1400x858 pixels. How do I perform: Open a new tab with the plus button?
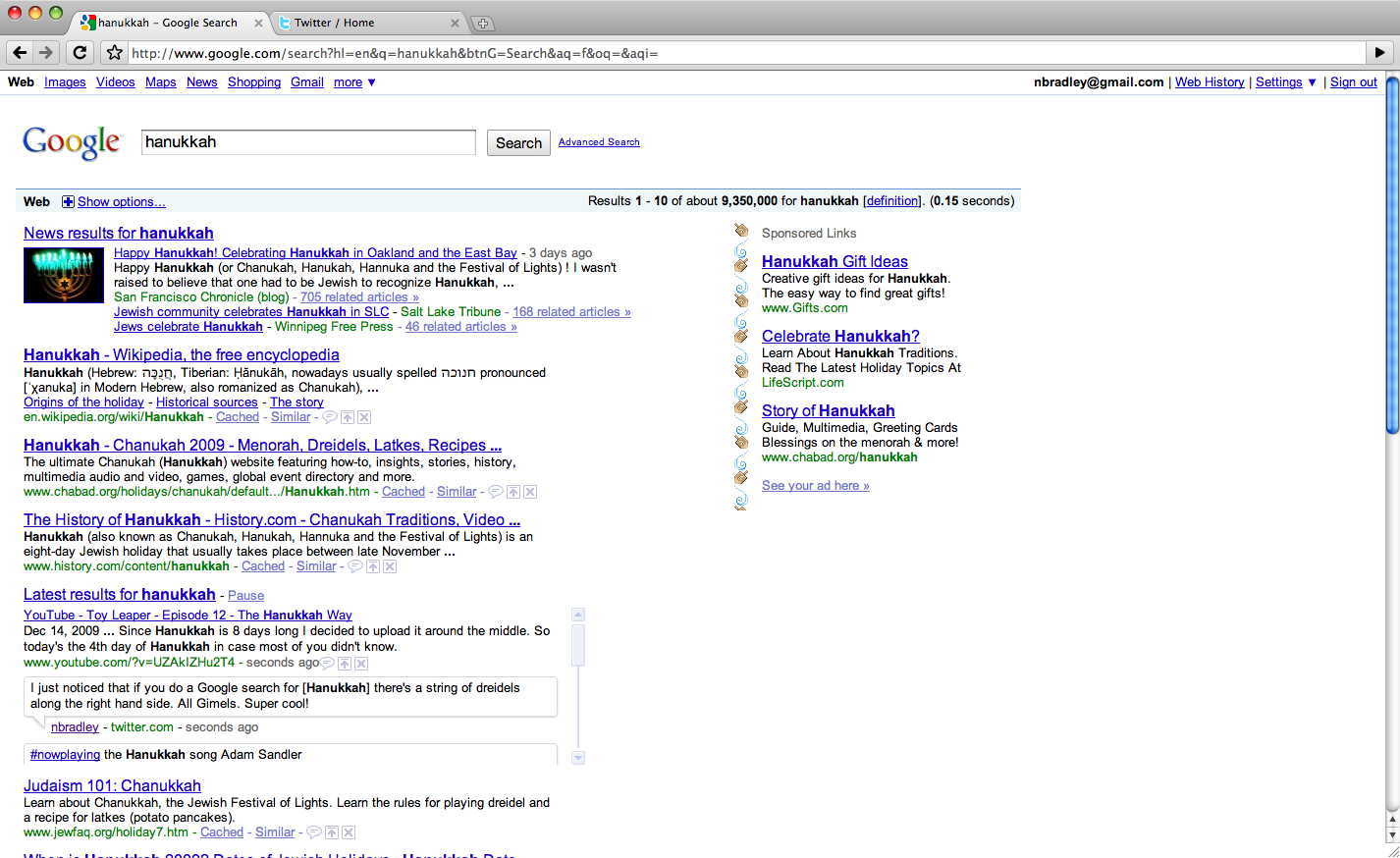tap(483, 24)
